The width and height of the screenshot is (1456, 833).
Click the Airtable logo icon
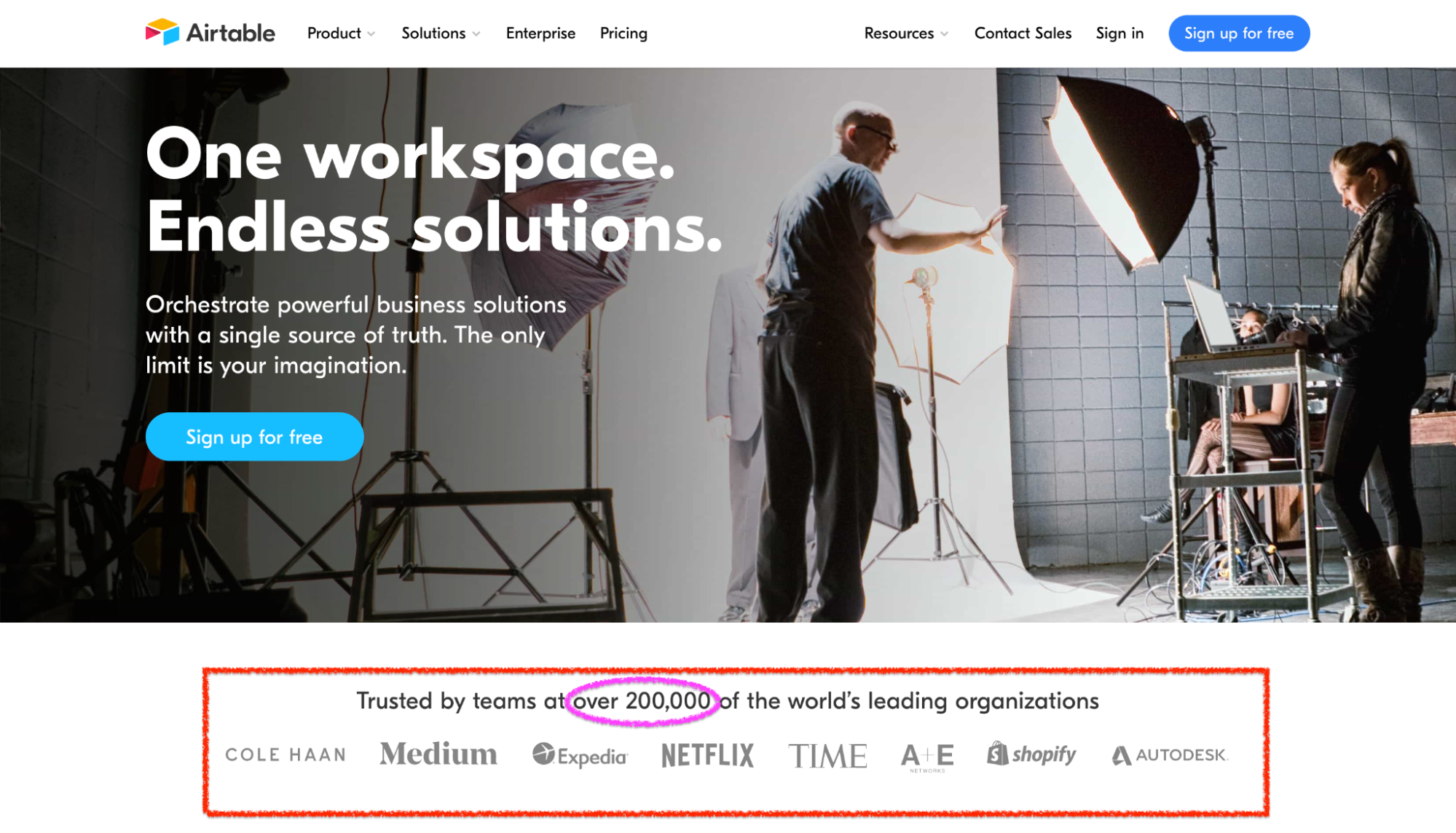(162, 32)
